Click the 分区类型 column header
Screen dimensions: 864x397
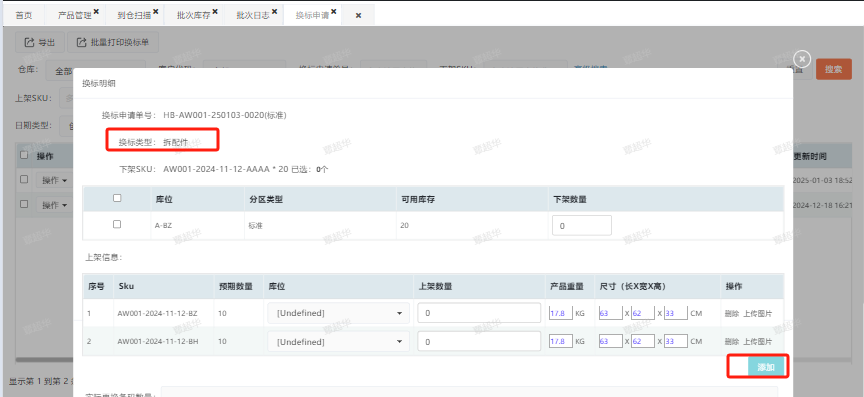[x=266, y=199]
